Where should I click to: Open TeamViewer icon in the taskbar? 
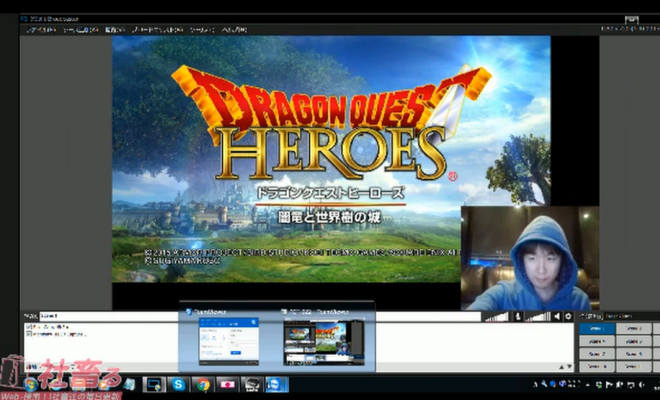[x=277, y=385]
